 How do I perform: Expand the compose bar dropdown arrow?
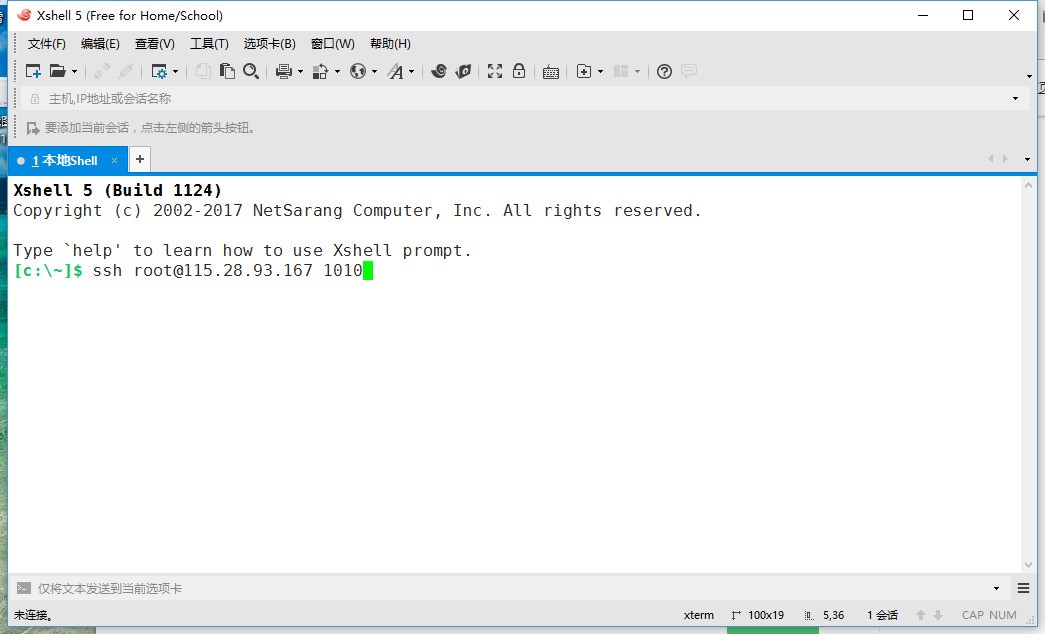point(996,589)
